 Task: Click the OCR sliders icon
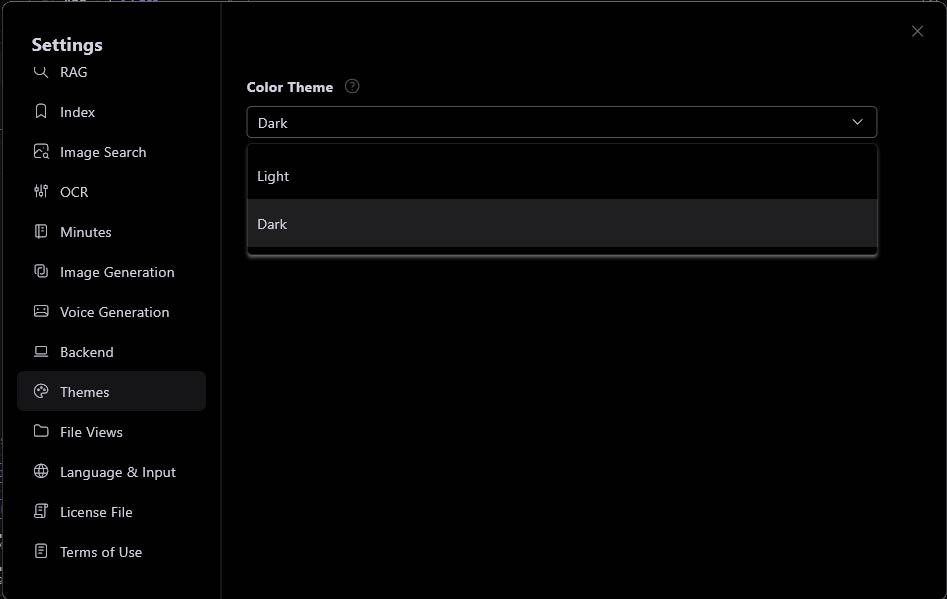pos(40,191)
